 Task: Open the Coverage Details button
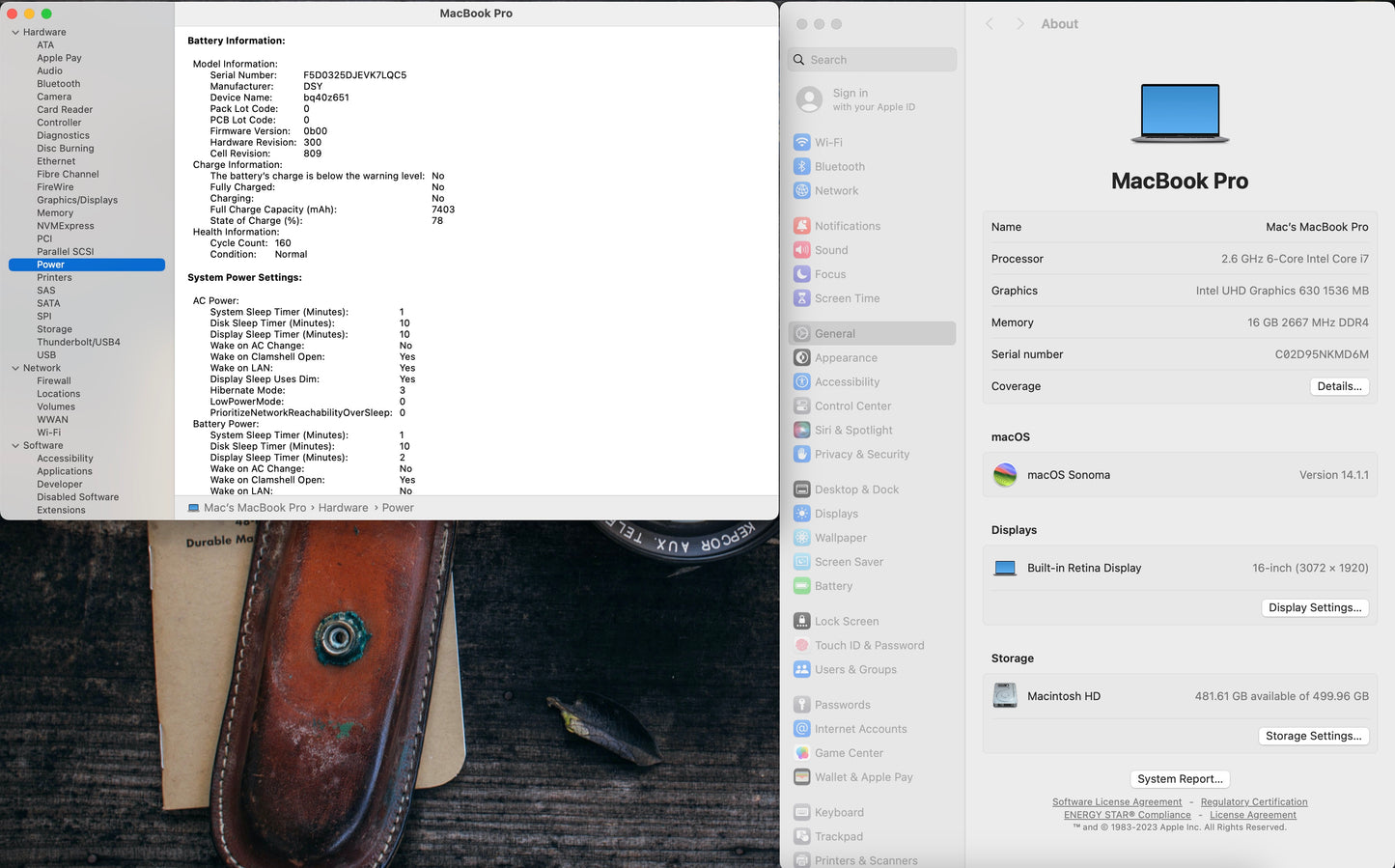(x=1339, y=386)
